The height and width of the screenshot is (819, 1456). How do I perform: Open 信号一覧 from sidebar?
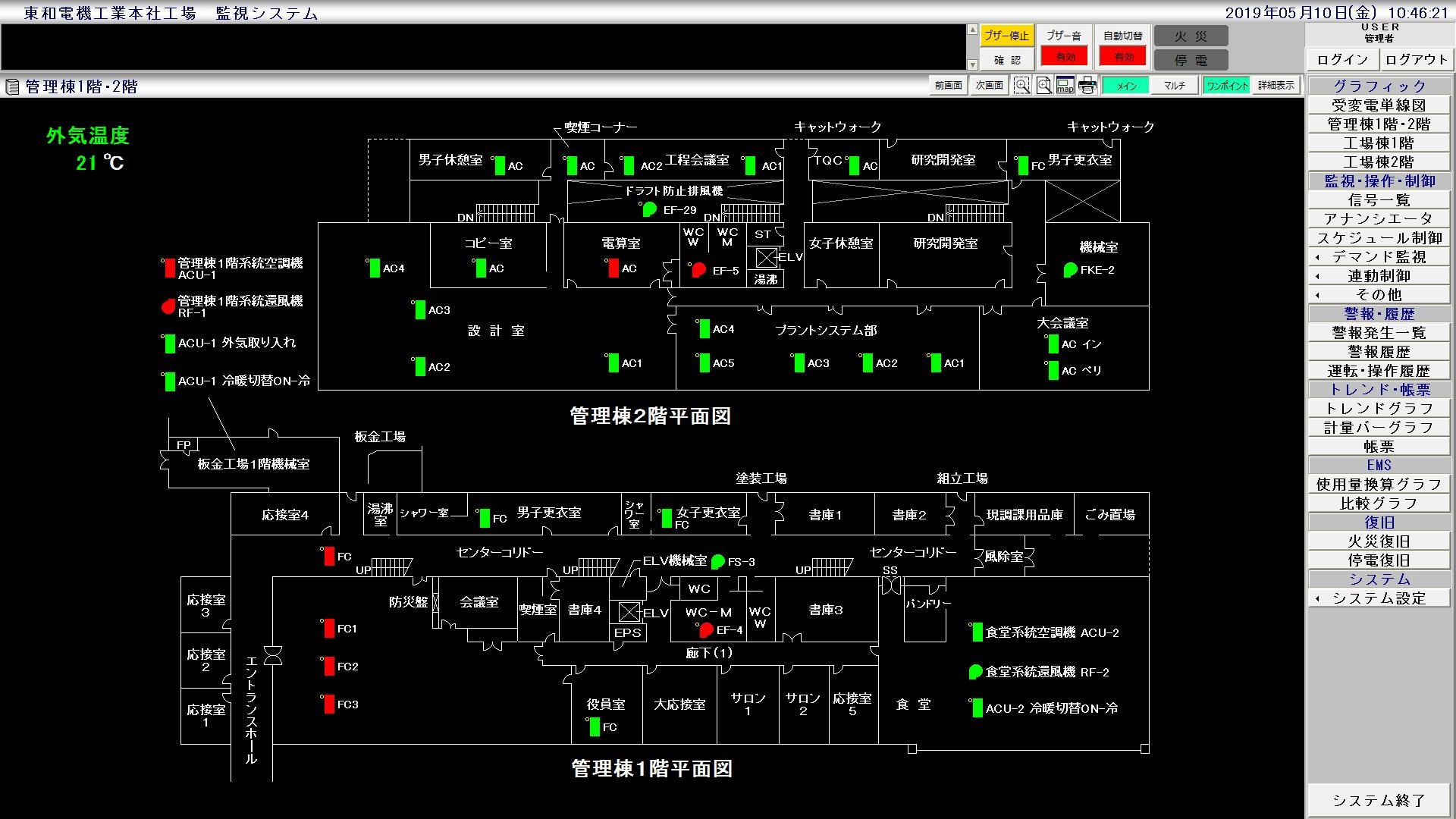pyautogui.click(x=1379, y=200)
